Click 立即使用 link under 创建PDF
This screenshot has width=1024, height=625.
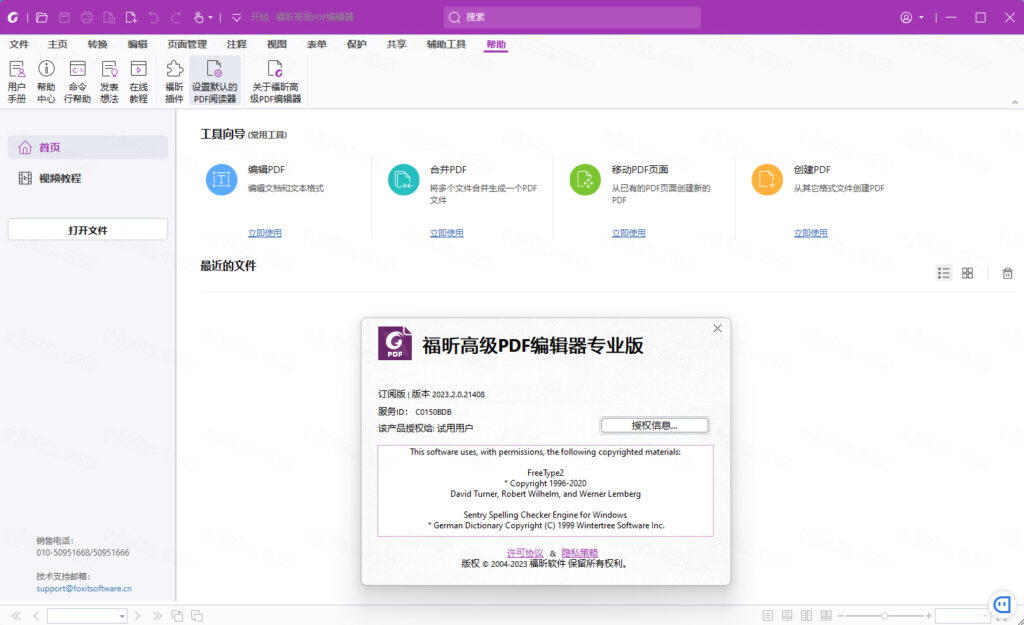[x=810, y=233]
